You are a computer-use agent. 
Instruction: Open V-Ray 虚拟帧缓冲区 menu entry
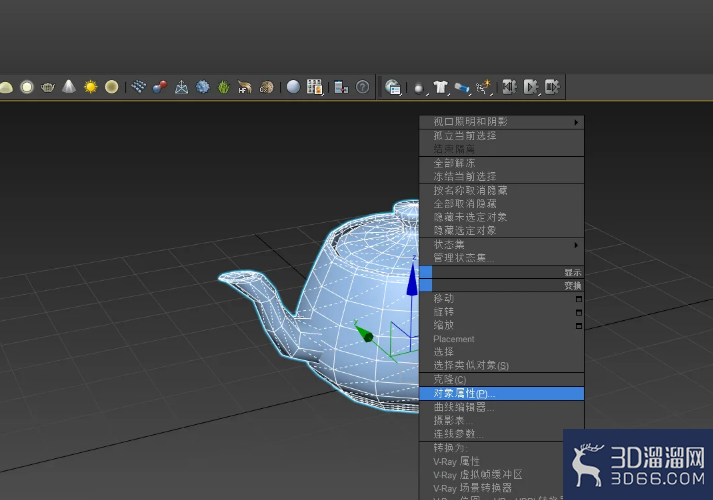[x=492, y=475]
